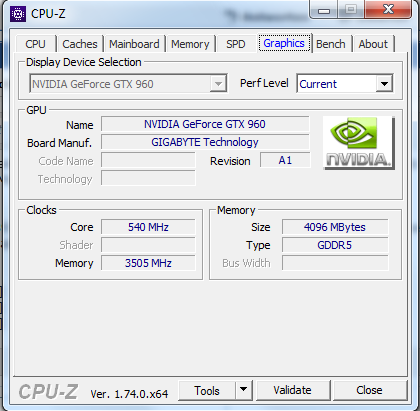This screenshot has height=411, width=420.
Task: Click the Close button at bottom
Action: point(370,390)
